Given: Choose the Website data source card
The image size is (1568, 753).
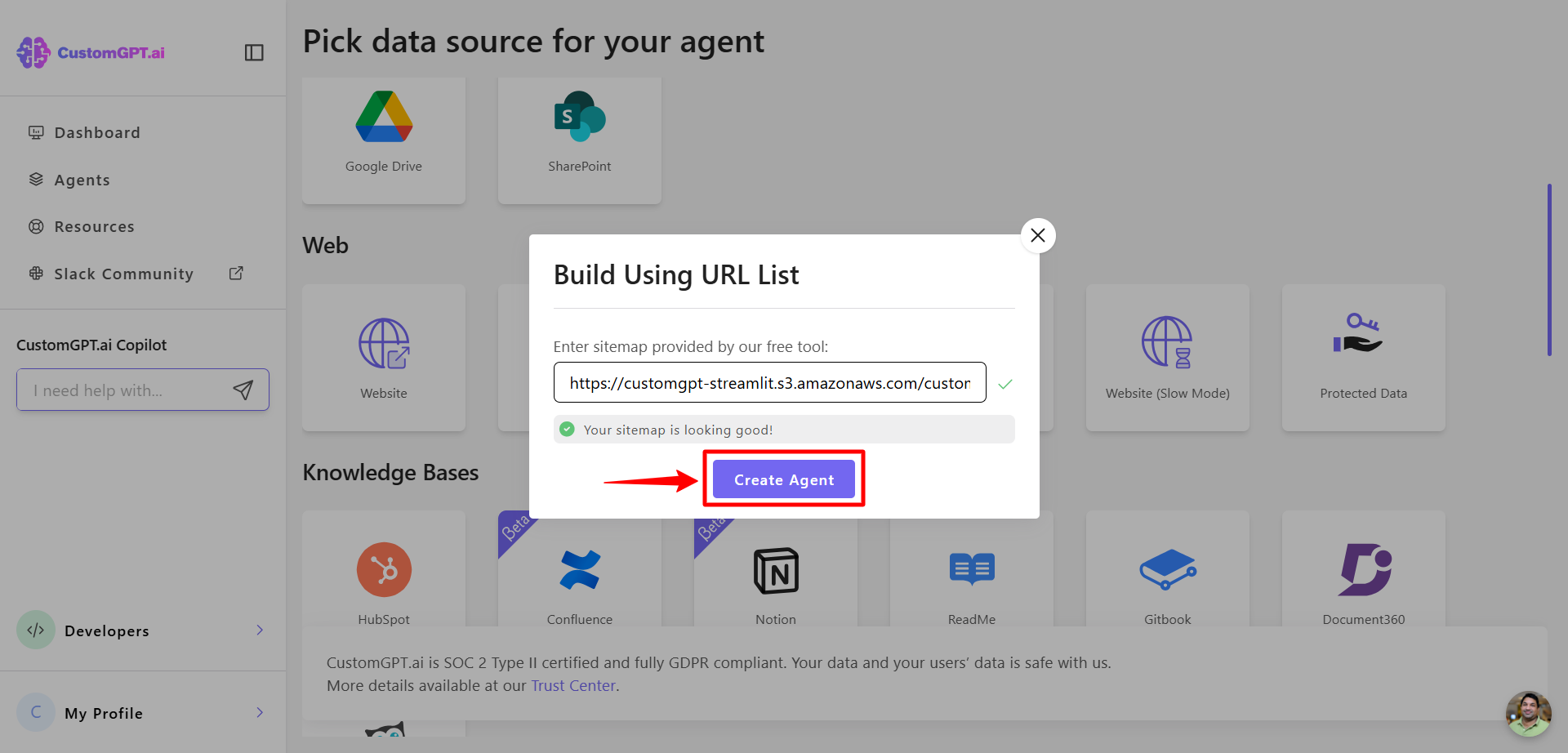Looking at the screenshot, I should pyautogui.click(x=384, y=358).
